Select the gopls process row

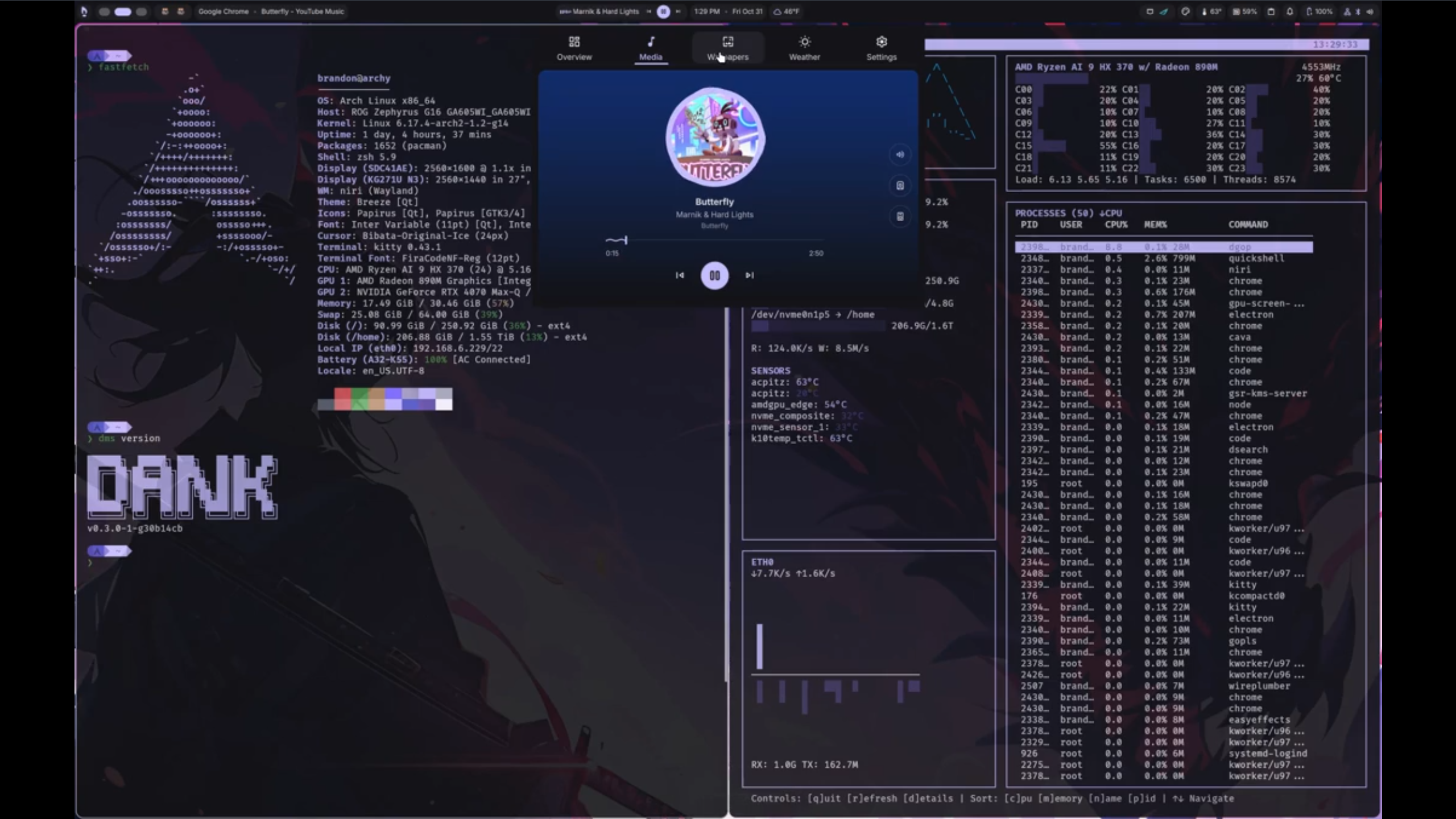pos(1164,641)
